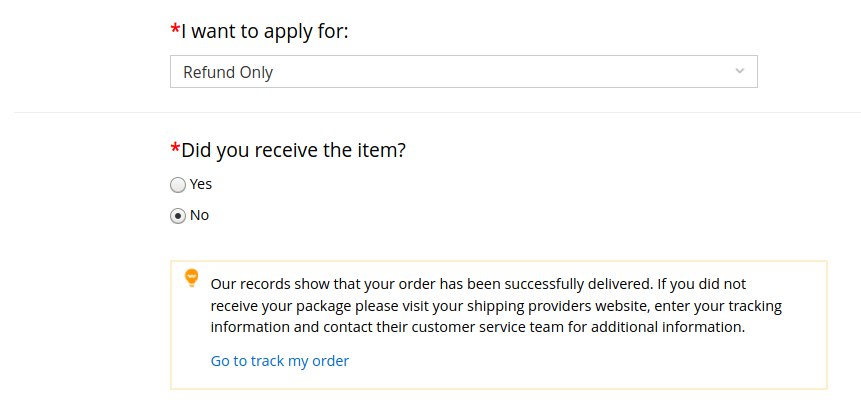The image size is (861, 408).
Task: Click the 'No' option label text
Action: point(199,215)
